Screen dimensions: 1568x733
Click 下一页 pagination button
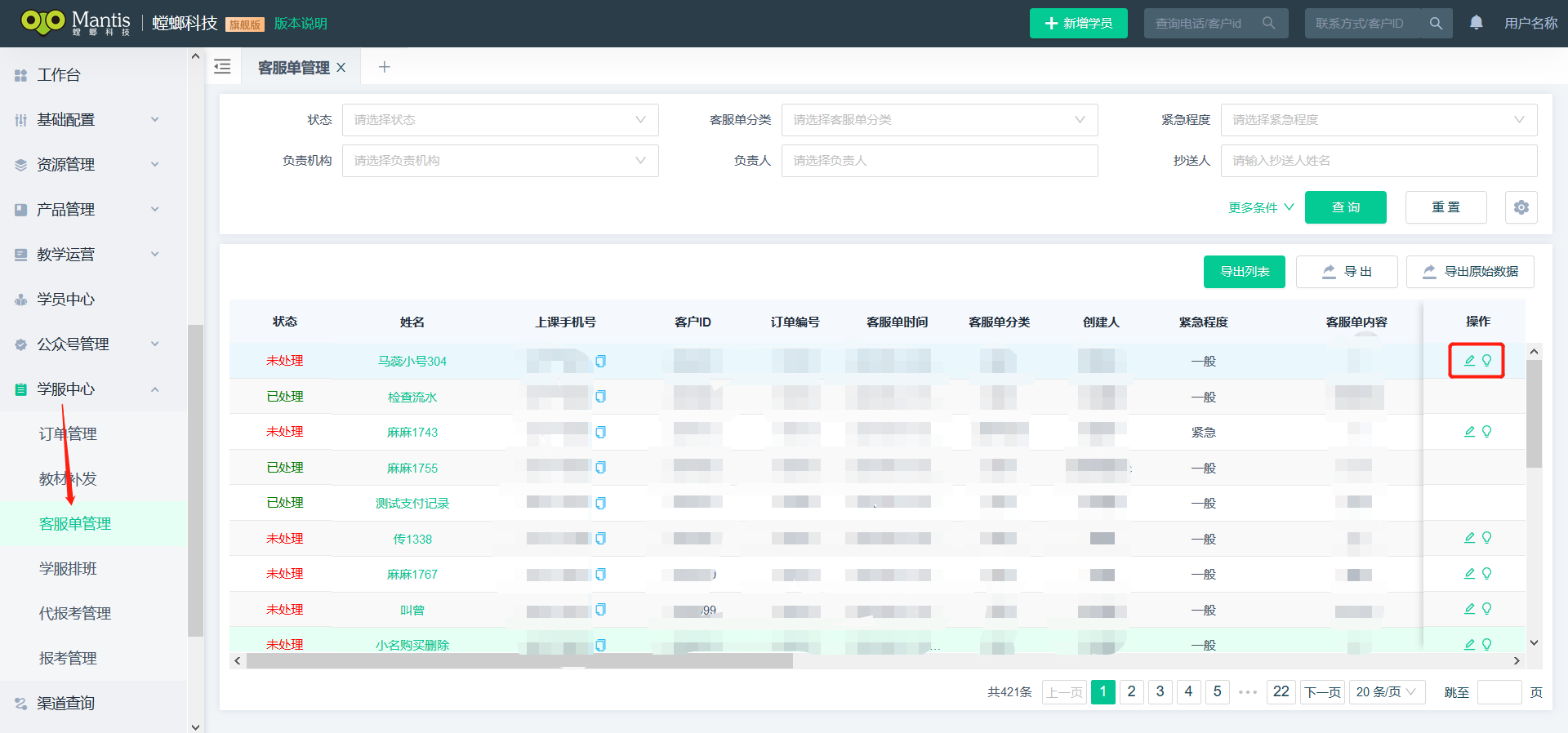(1322, 692)
